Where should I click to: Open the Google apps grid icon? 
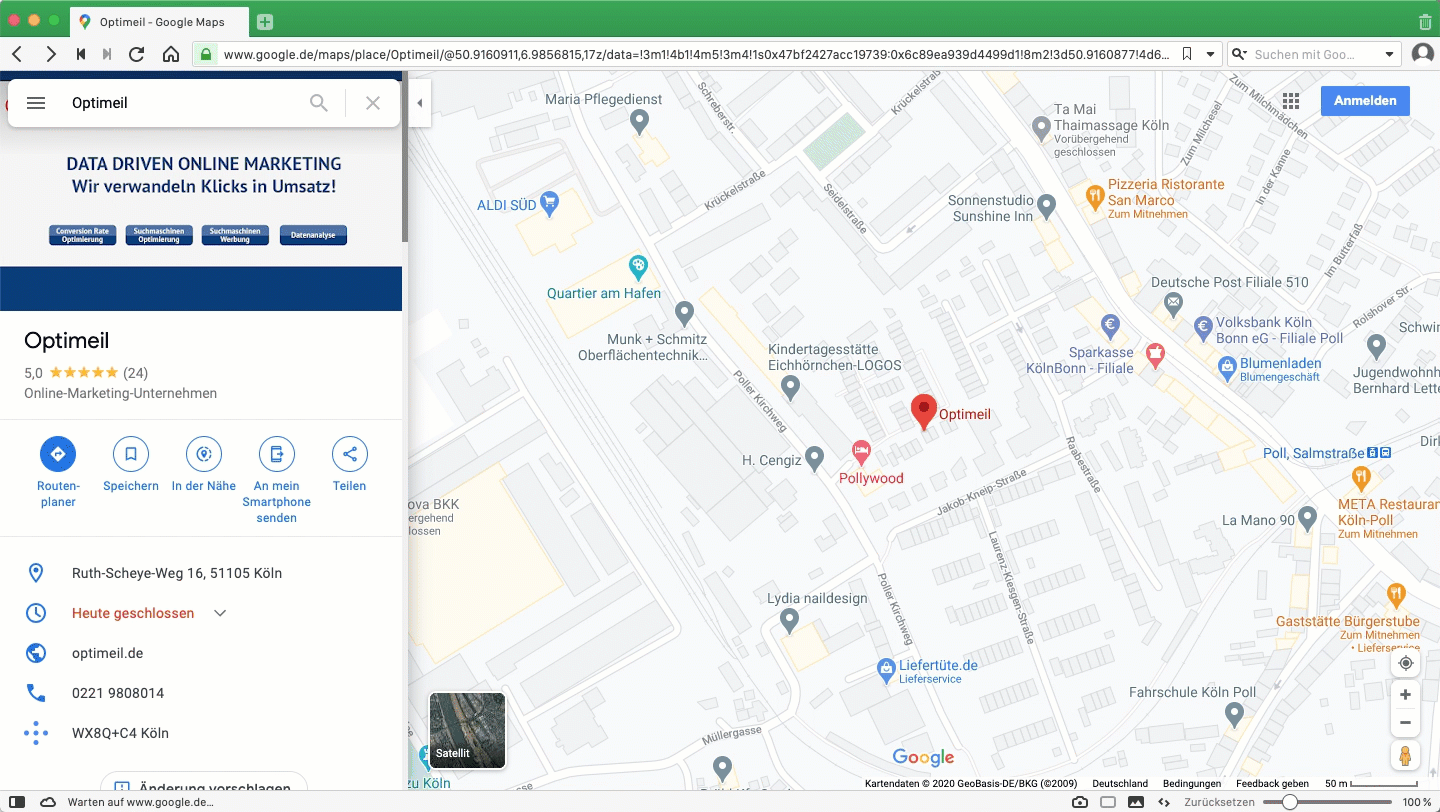pos(1290,100)
